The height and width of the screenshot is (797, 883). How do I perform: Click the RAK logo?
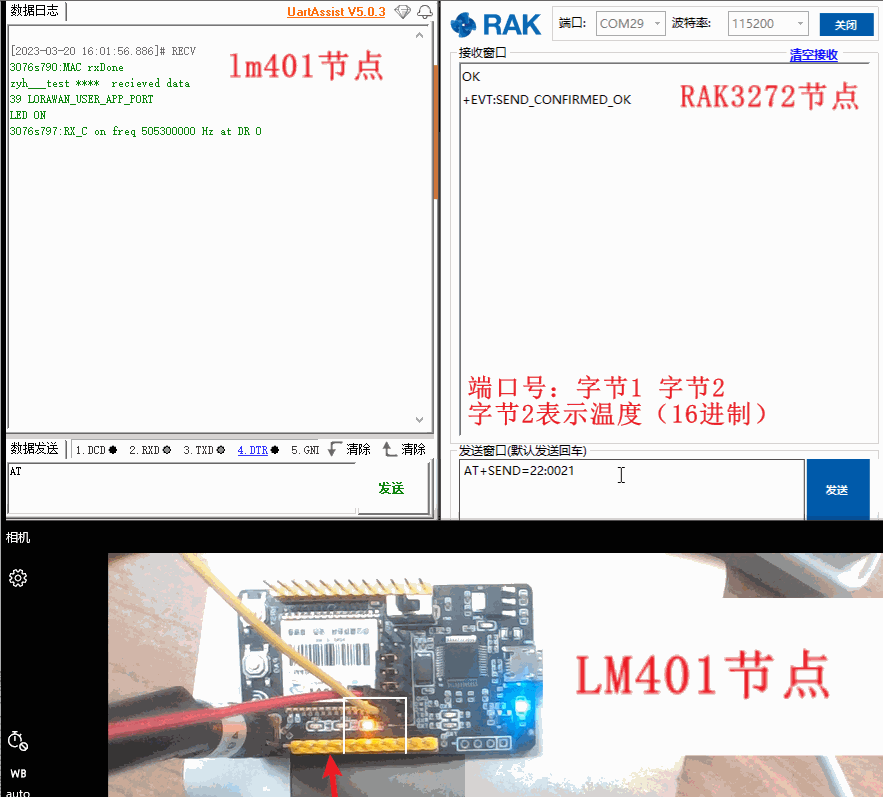coord(496,24)
